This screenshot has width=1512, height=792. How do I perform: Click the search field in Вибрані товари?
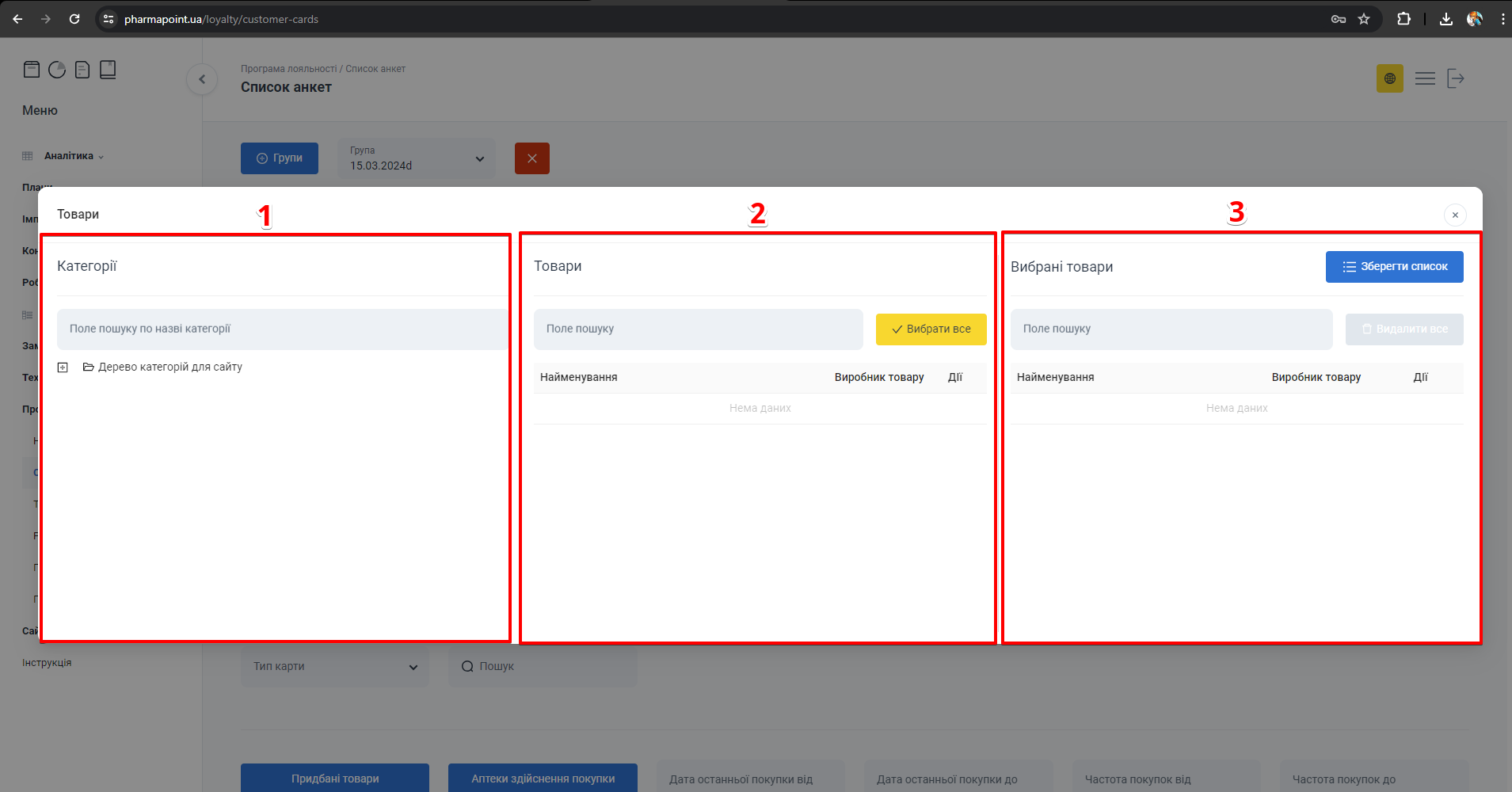1171,329
